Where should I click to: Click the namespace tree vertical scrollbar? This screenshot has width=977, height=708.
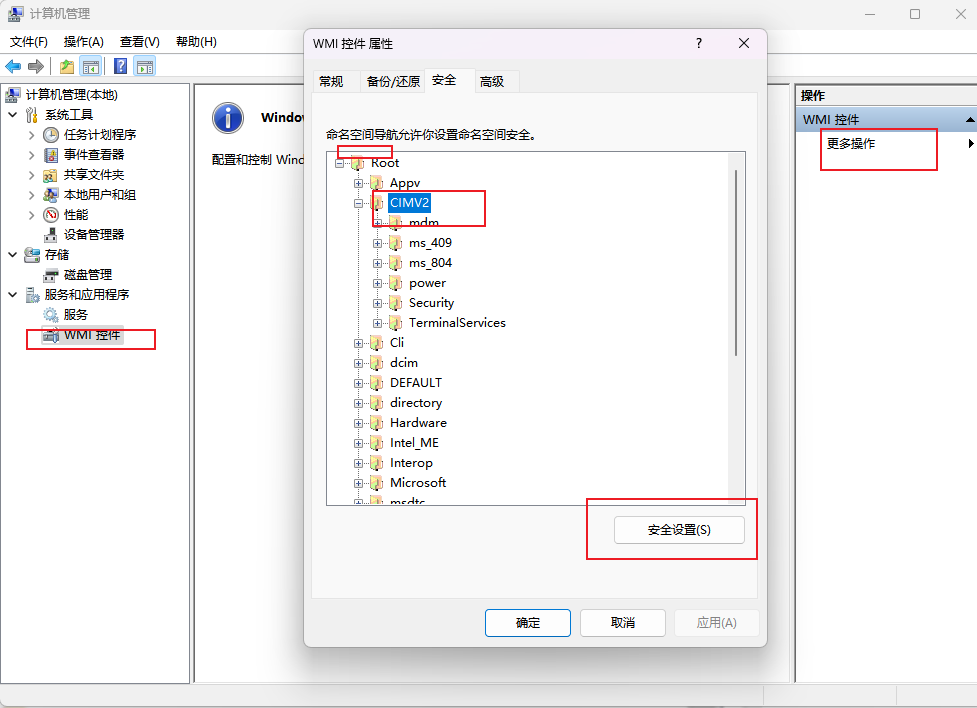[736, 262]
